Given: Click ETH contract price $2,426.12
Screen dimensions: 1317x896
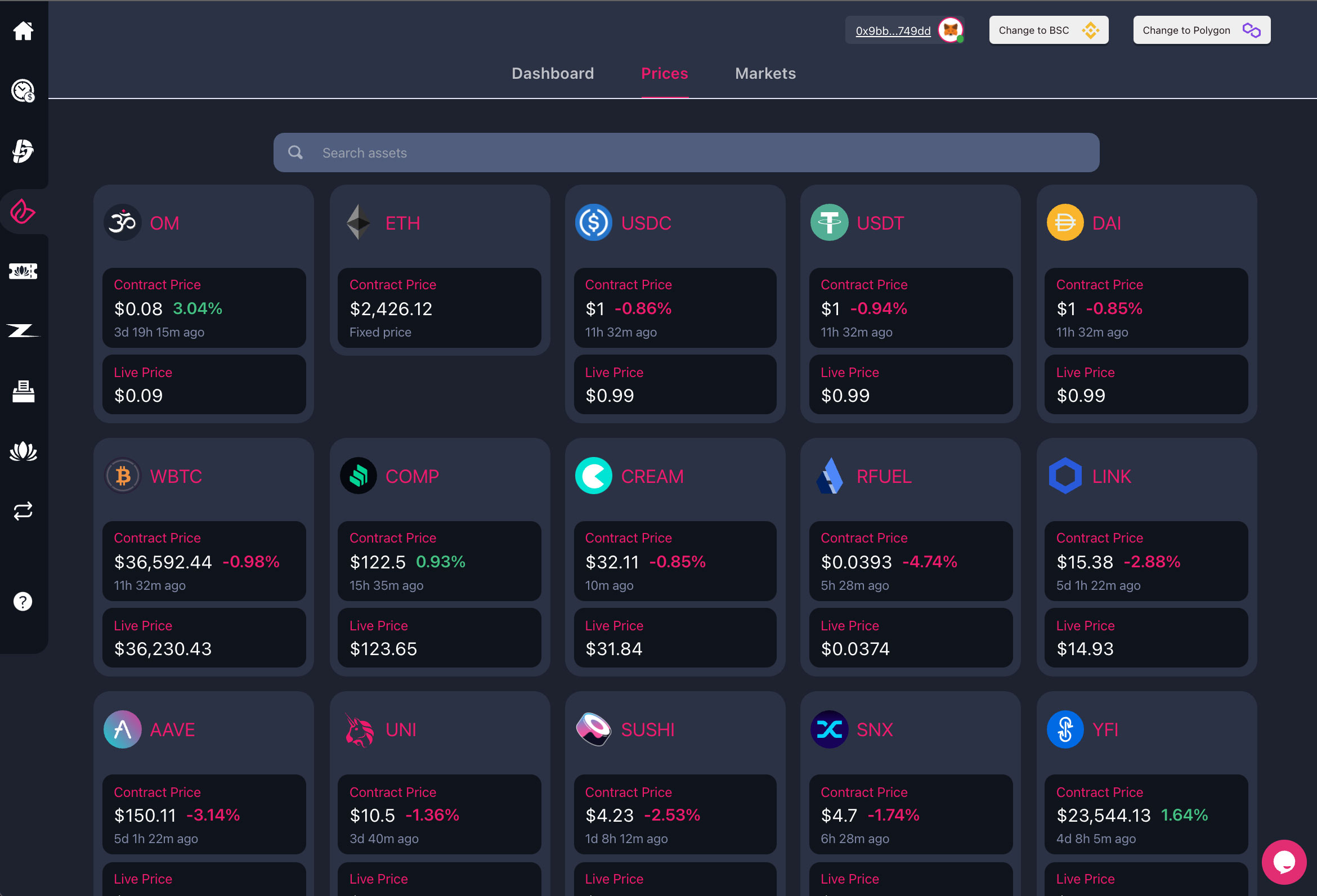Looking at the screenshot, I should (x=391, y=309).
